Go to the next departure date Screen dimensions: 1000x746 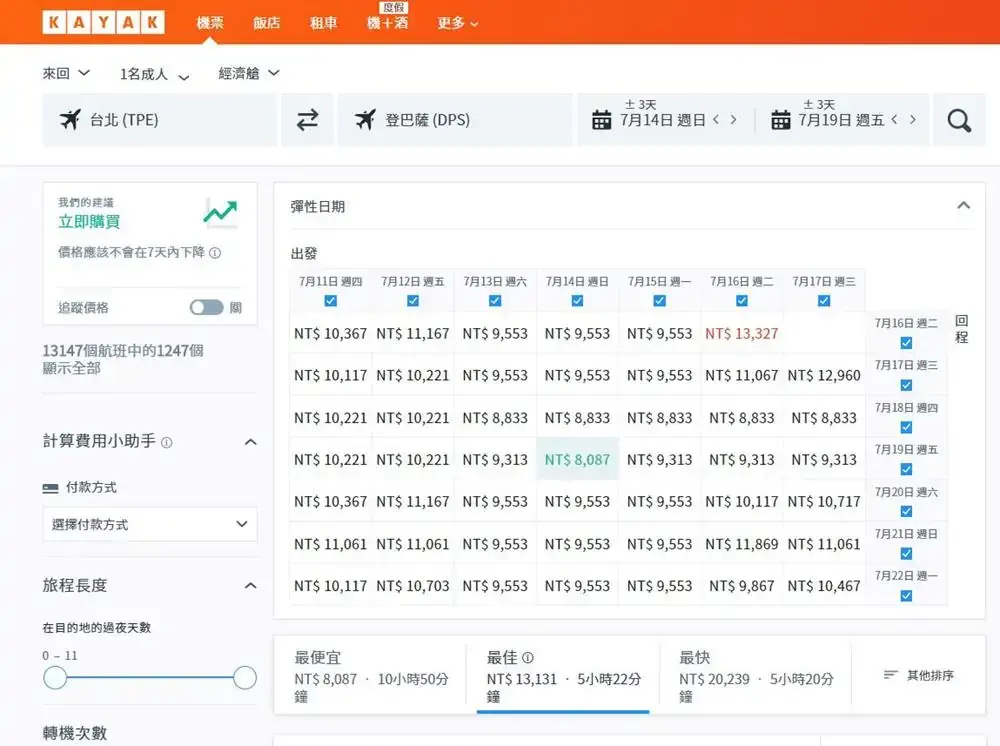733,119
